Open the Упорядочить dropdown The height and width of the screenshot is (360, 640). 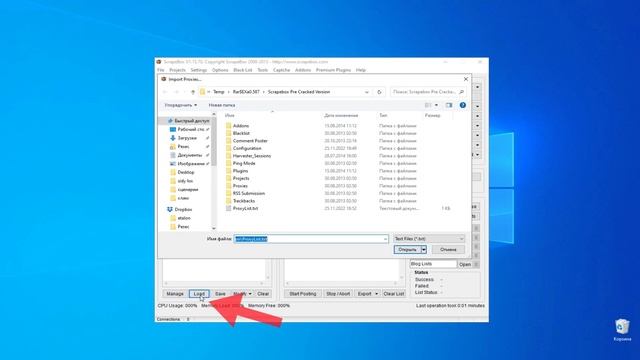(180, 105)
